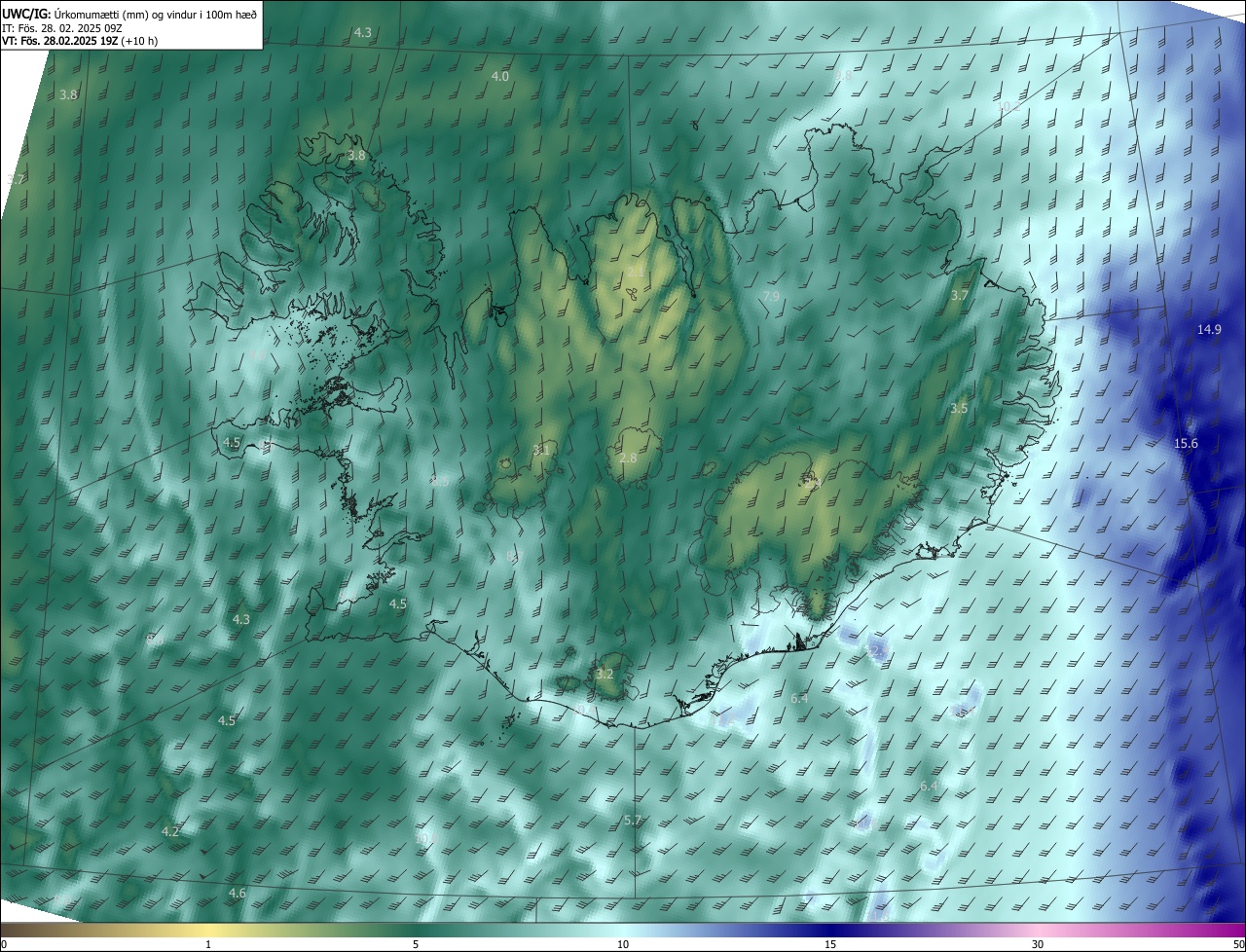Click the 3.2 value label
This screenshot has height=952, width=1246.
click(604, 674)
